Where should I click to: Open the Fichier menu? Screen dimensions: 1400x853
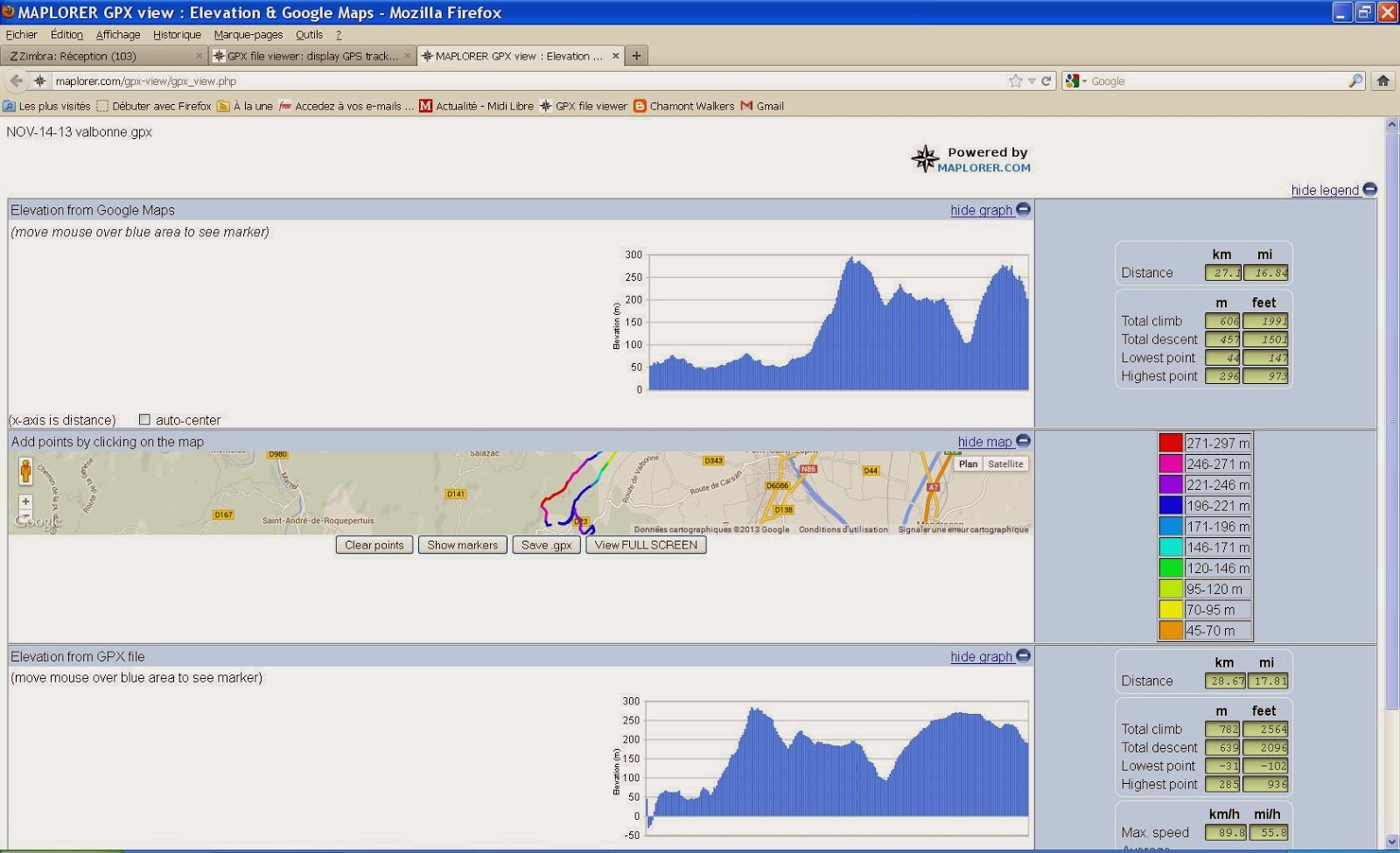point(22,35)
